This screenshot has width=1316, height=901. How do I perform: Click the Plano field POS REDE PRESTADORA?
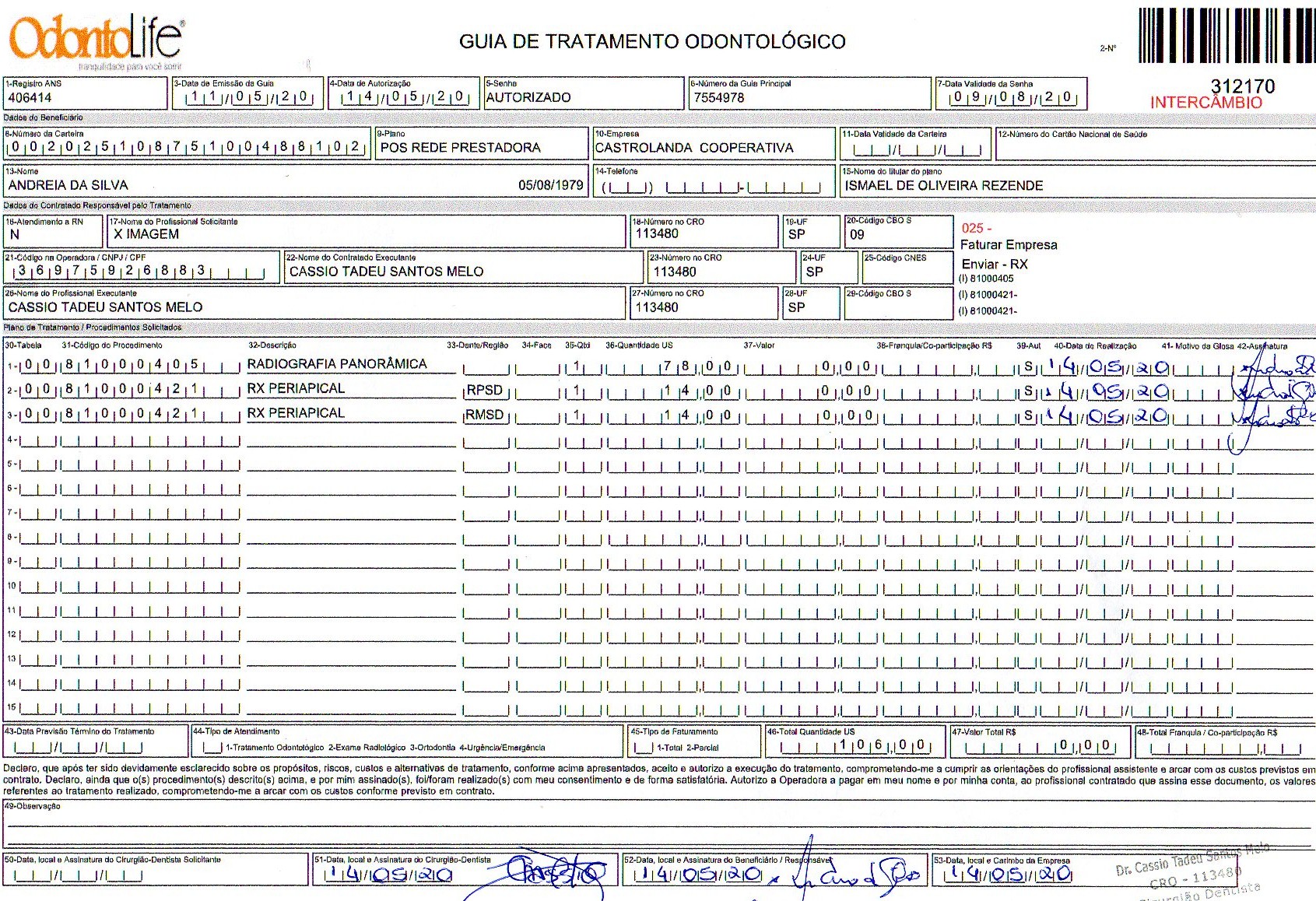(460, 148)
